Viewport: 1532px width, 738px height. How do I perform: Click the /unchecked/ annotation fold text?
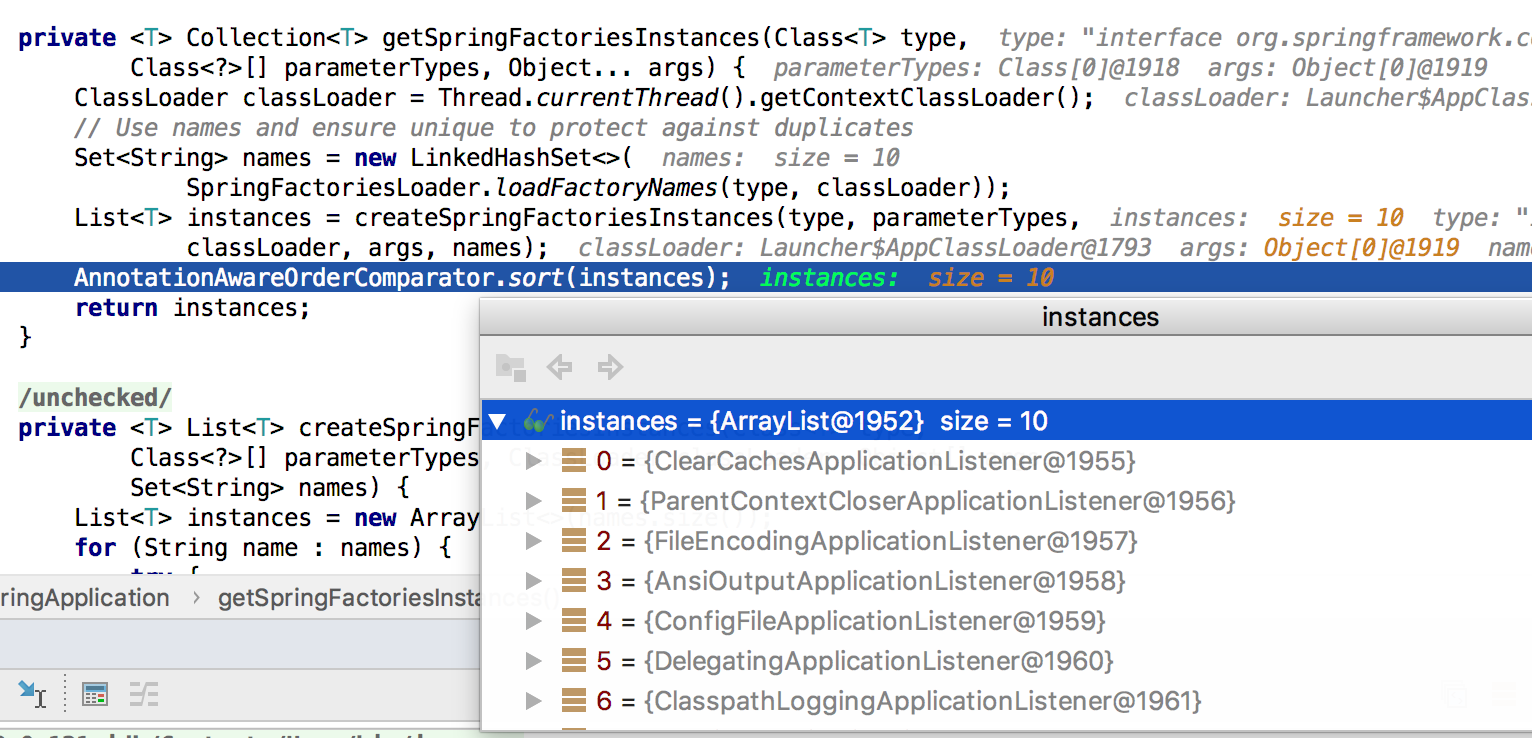[x=95, y=398]
